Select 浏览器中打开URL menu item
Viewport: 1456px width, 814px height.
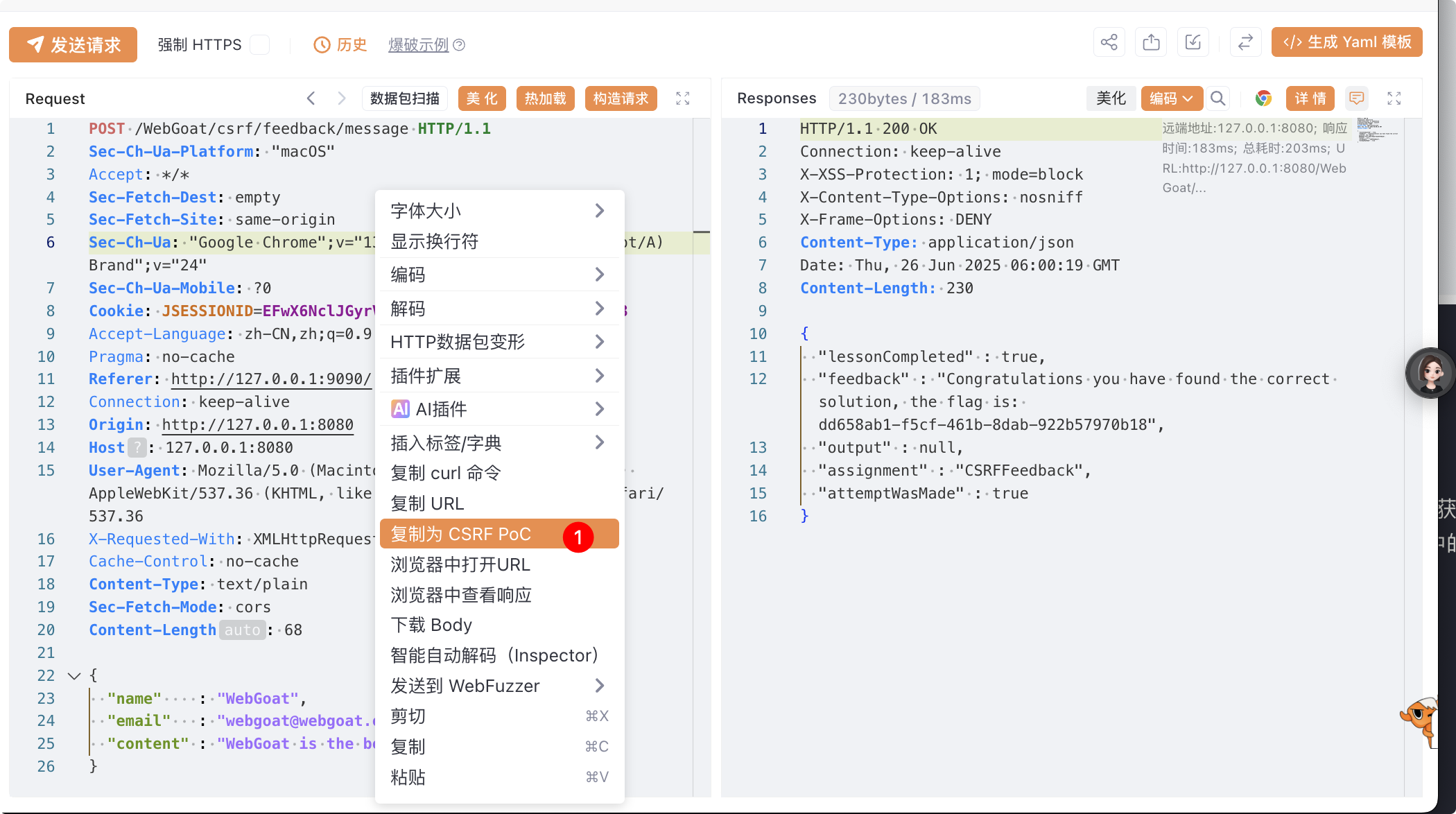[x=499, y=564]
